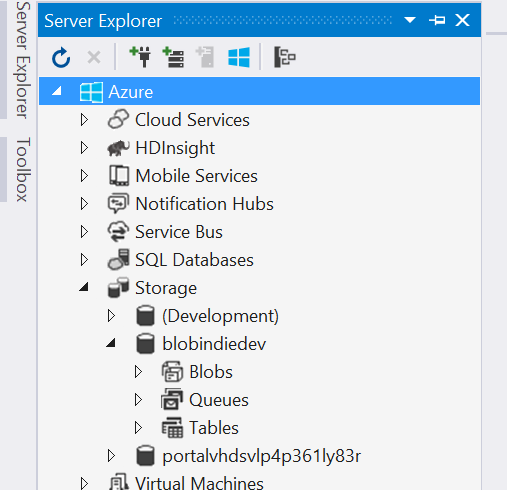
Task: Open the Toolbox side tab
Action: pos(23,169)
